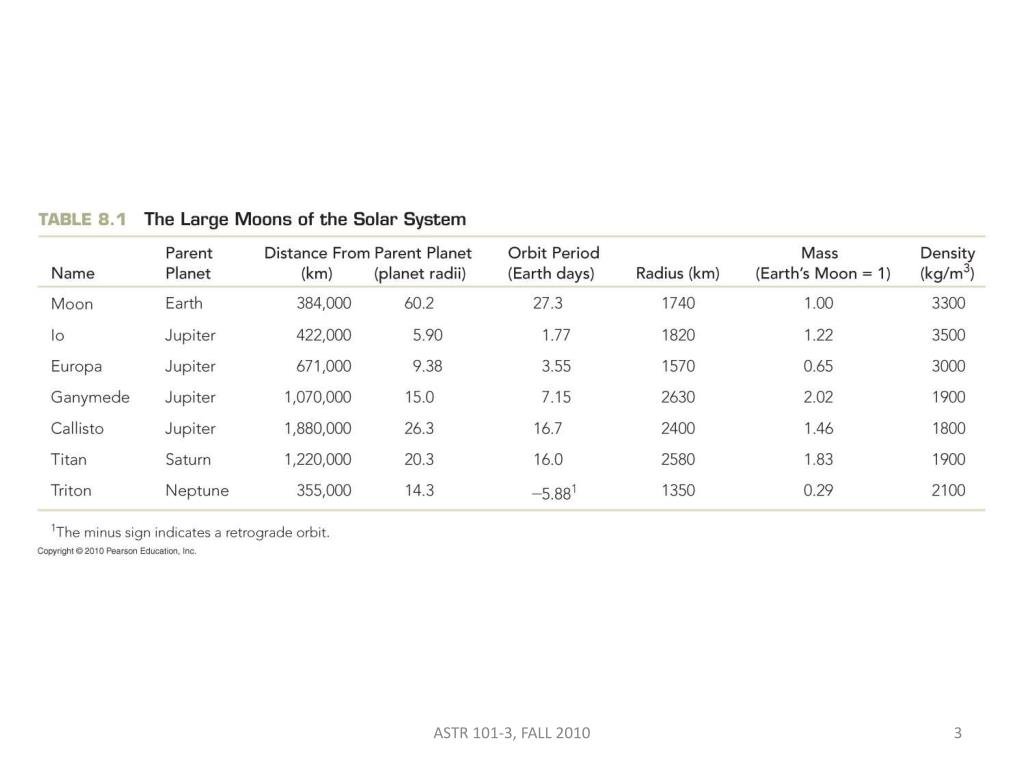Select Triton's parent planet Neptune
The image size is (1024, 768).
[x=197, y=490]
